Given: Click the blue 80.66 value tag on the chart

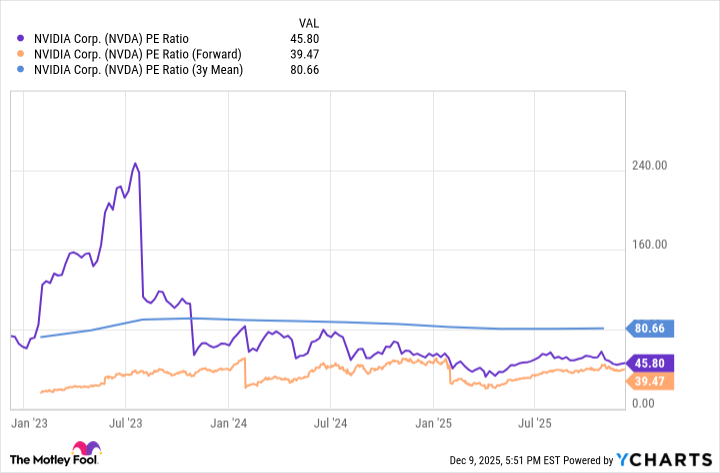Looking at the screenshot, I should pos(652,328).
